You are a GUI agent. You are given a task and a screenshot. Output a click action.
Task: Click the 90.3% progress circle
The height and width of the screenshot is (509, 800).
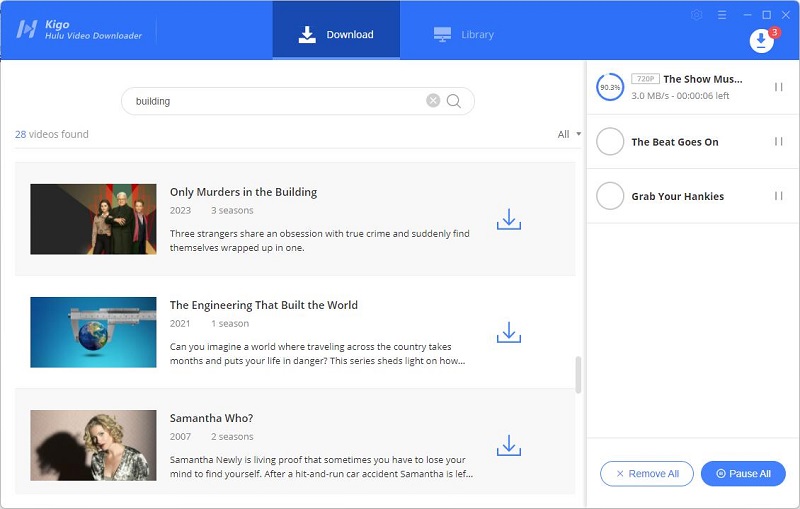610,87
